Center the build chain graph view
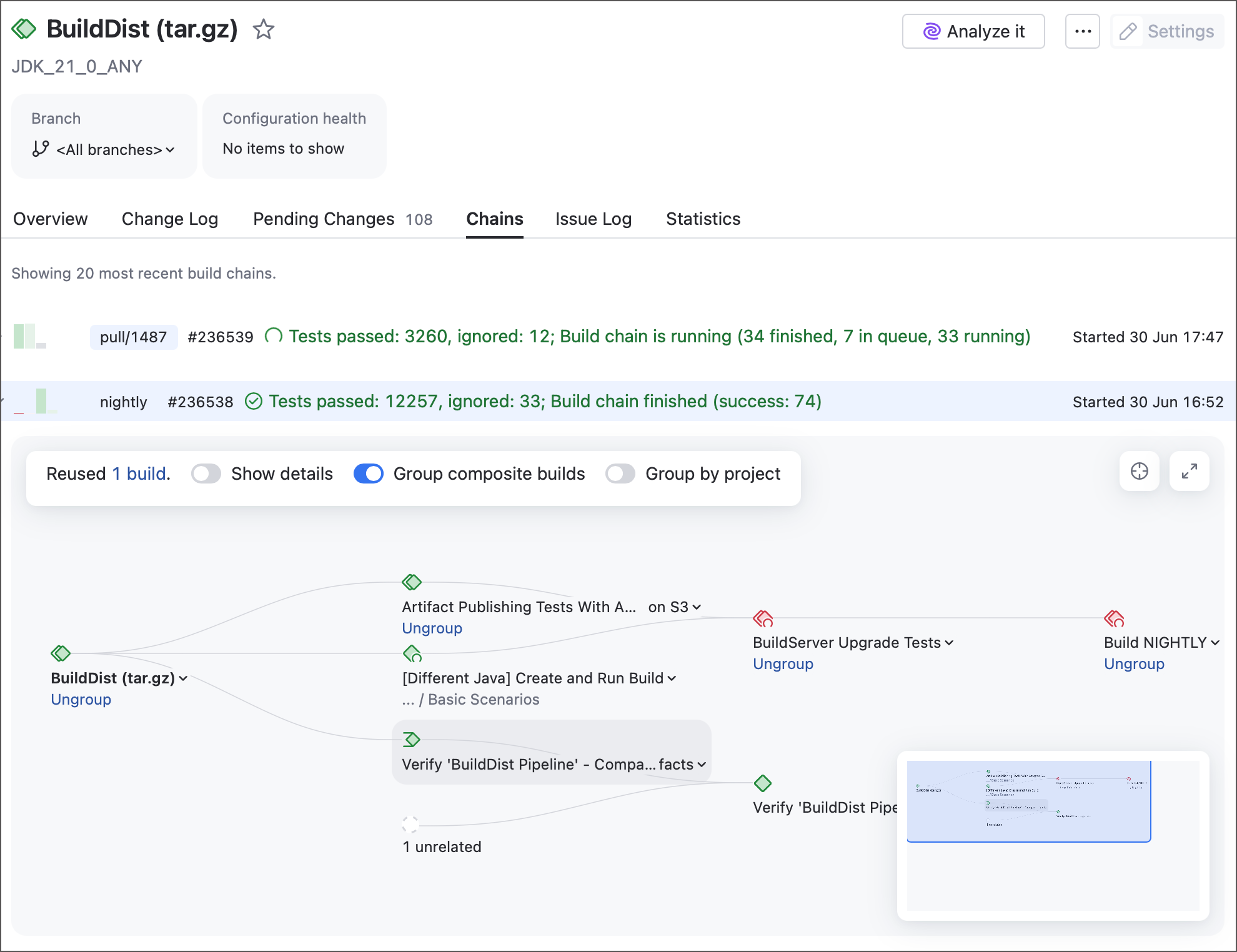1237x952 pixels. click(x=1140, y=471)
